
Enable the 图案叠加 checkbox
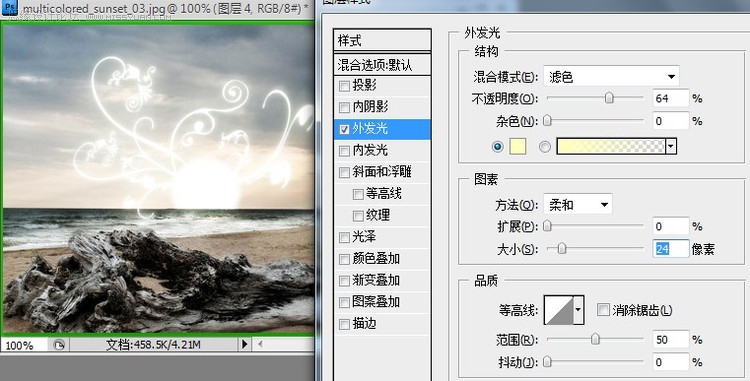pyautogui.click(x=344, y=303)
